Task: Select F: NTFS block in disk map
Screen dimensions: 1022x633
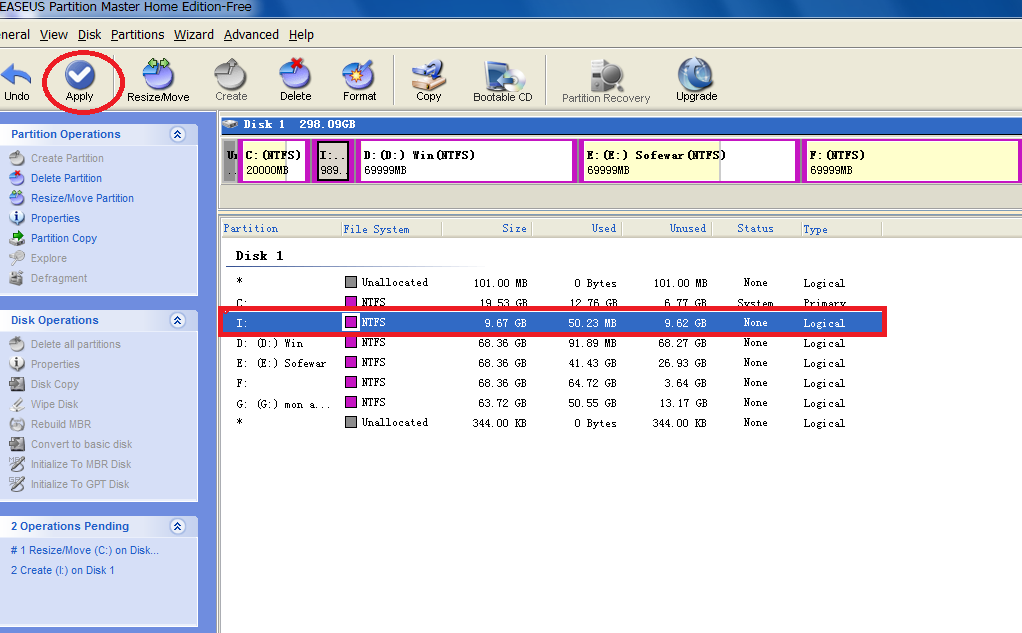Action: coord(911,162)
